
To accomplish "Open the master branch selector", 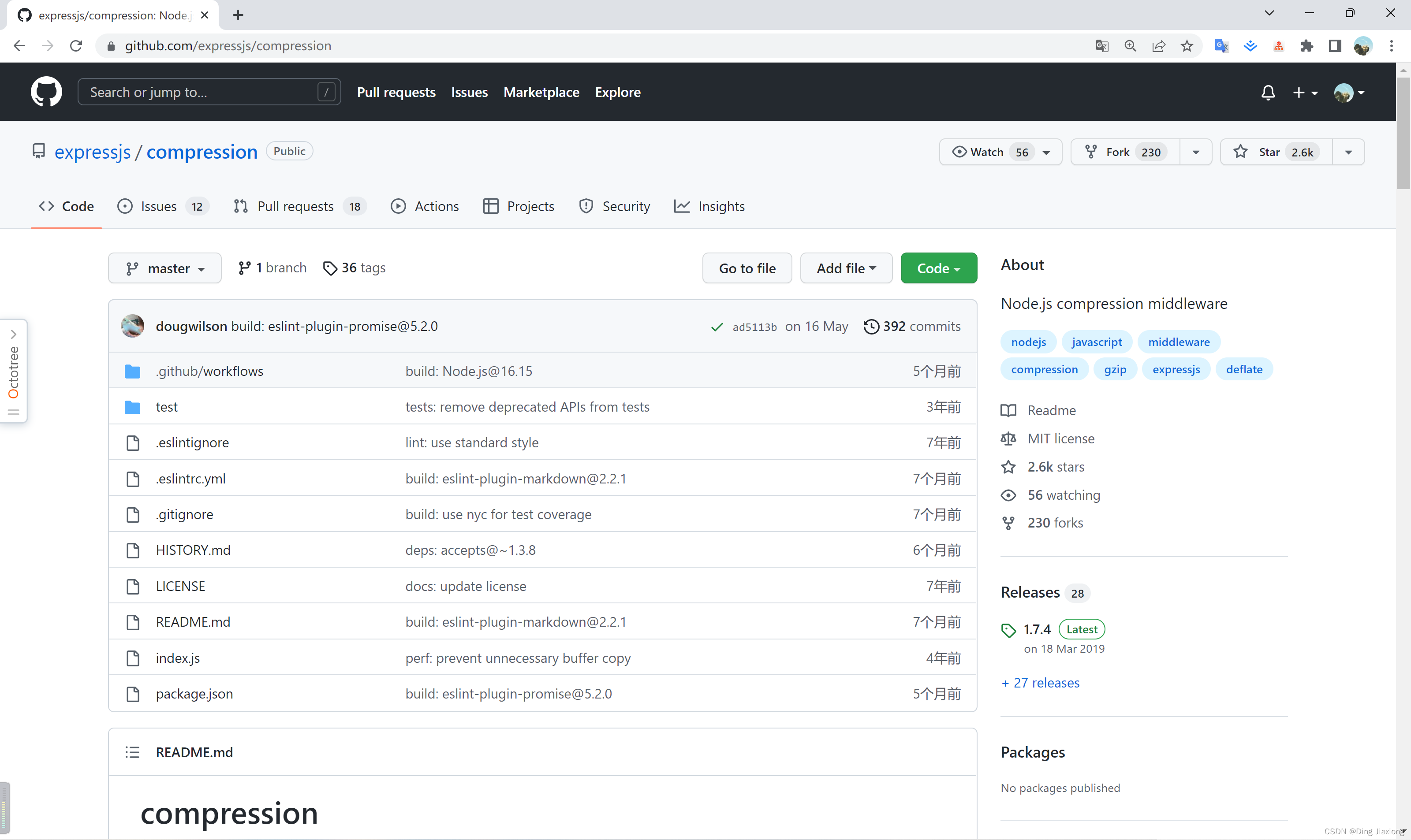I will [x=165, y=268].
